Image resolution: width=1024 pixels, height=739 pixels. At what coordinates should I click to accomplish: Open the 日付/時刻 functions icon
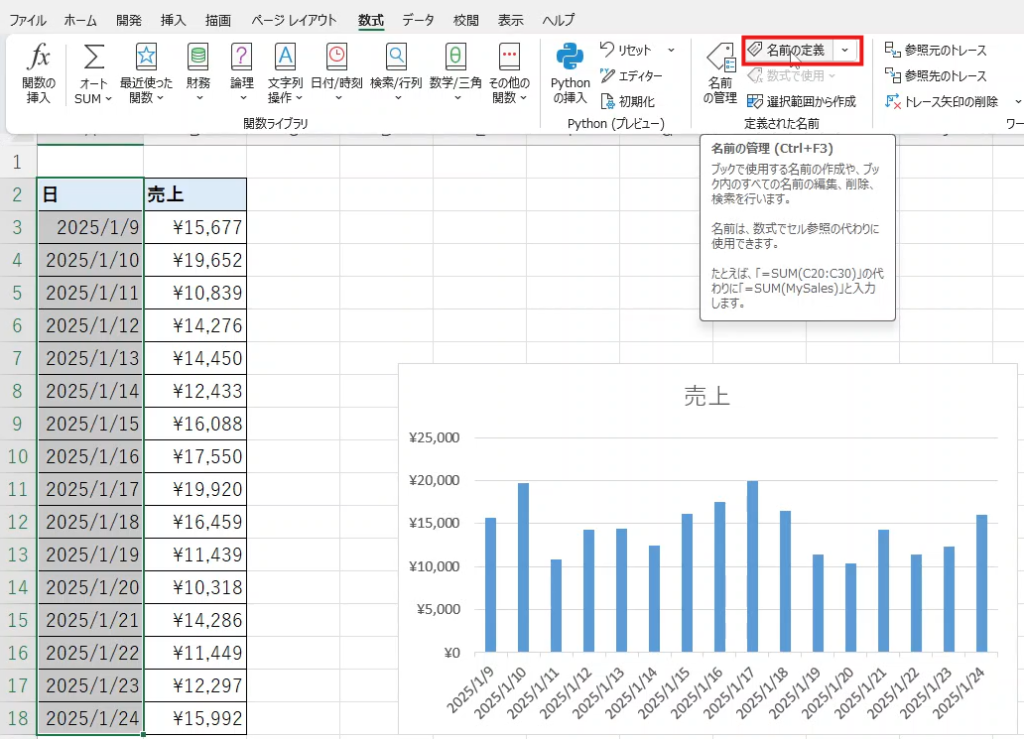336,57
